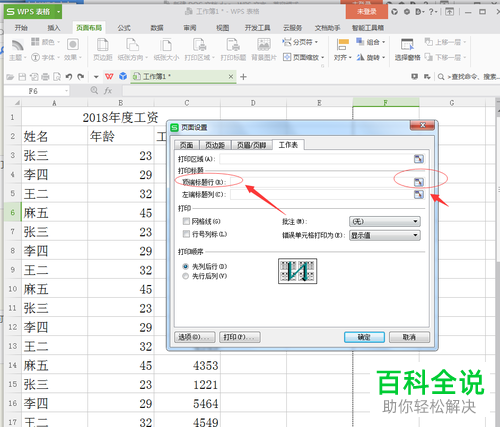Expand the name box dropdown showing F6

click(x=66, y=91)
